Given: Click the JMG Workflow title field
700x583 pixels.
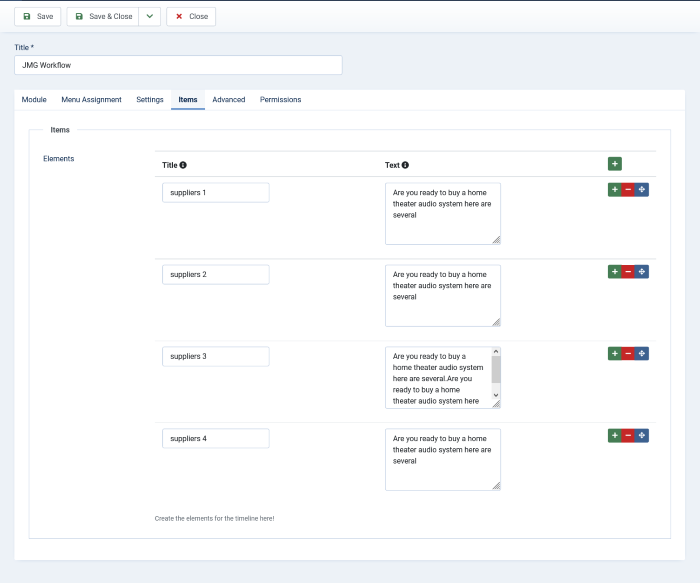Looking at the screenshot, I should click(x=178, y=65).
